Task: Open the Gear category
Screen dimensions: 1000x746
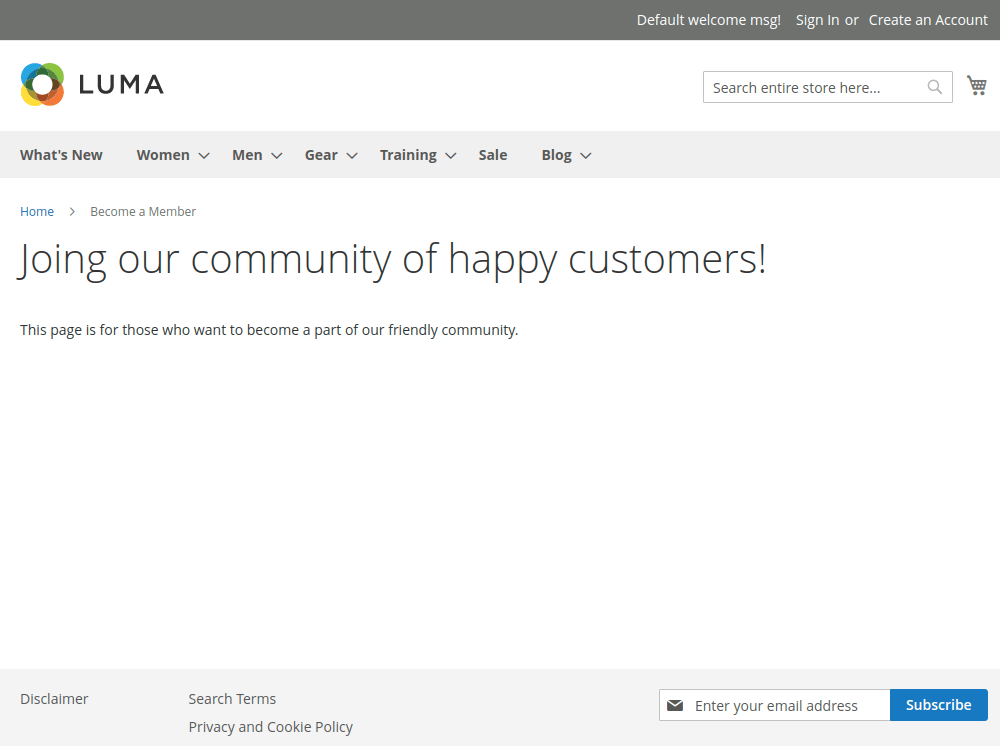Action: [x=321, y=155]
